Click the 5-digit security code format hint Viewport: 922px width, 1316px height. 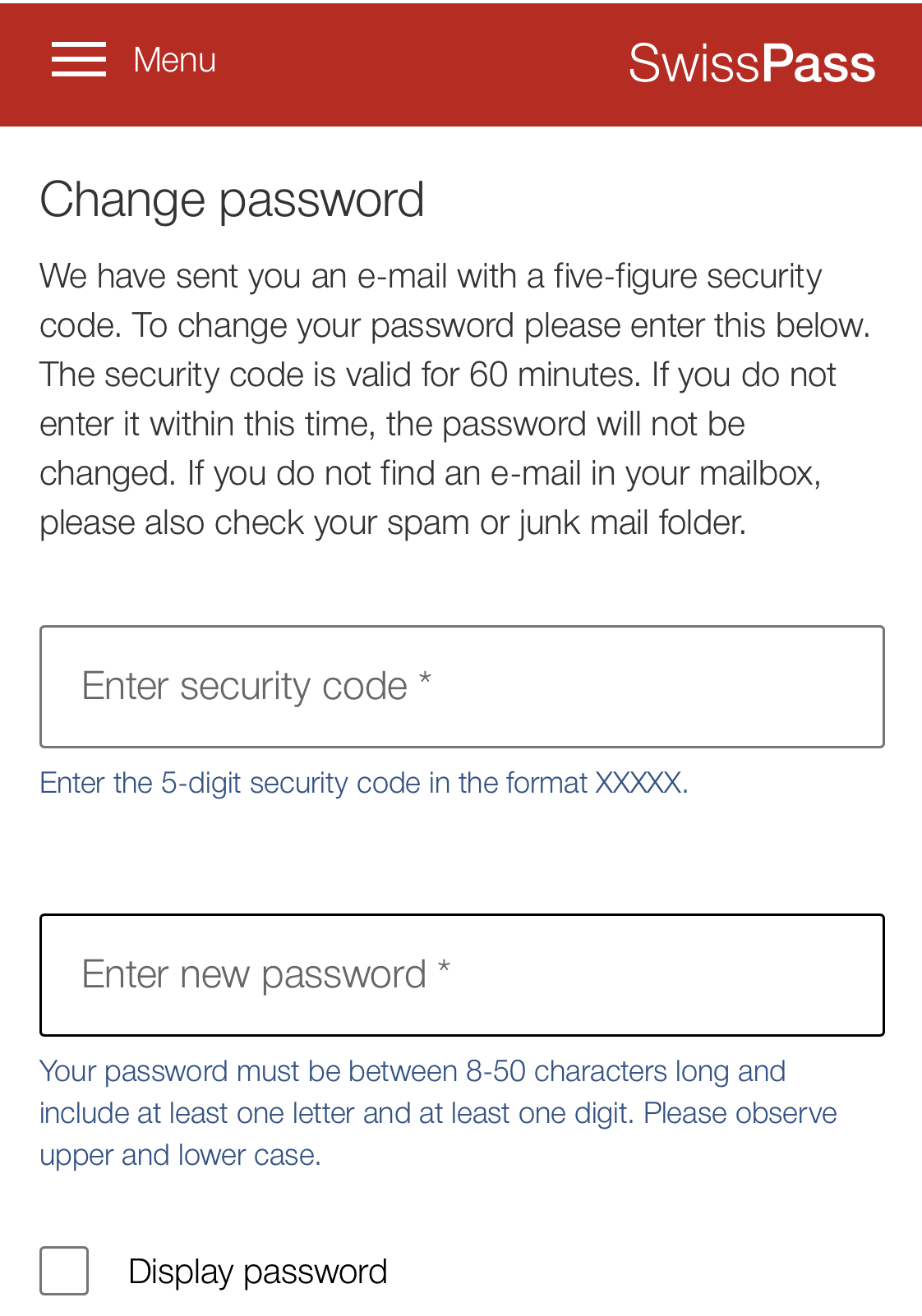point(364,783)
